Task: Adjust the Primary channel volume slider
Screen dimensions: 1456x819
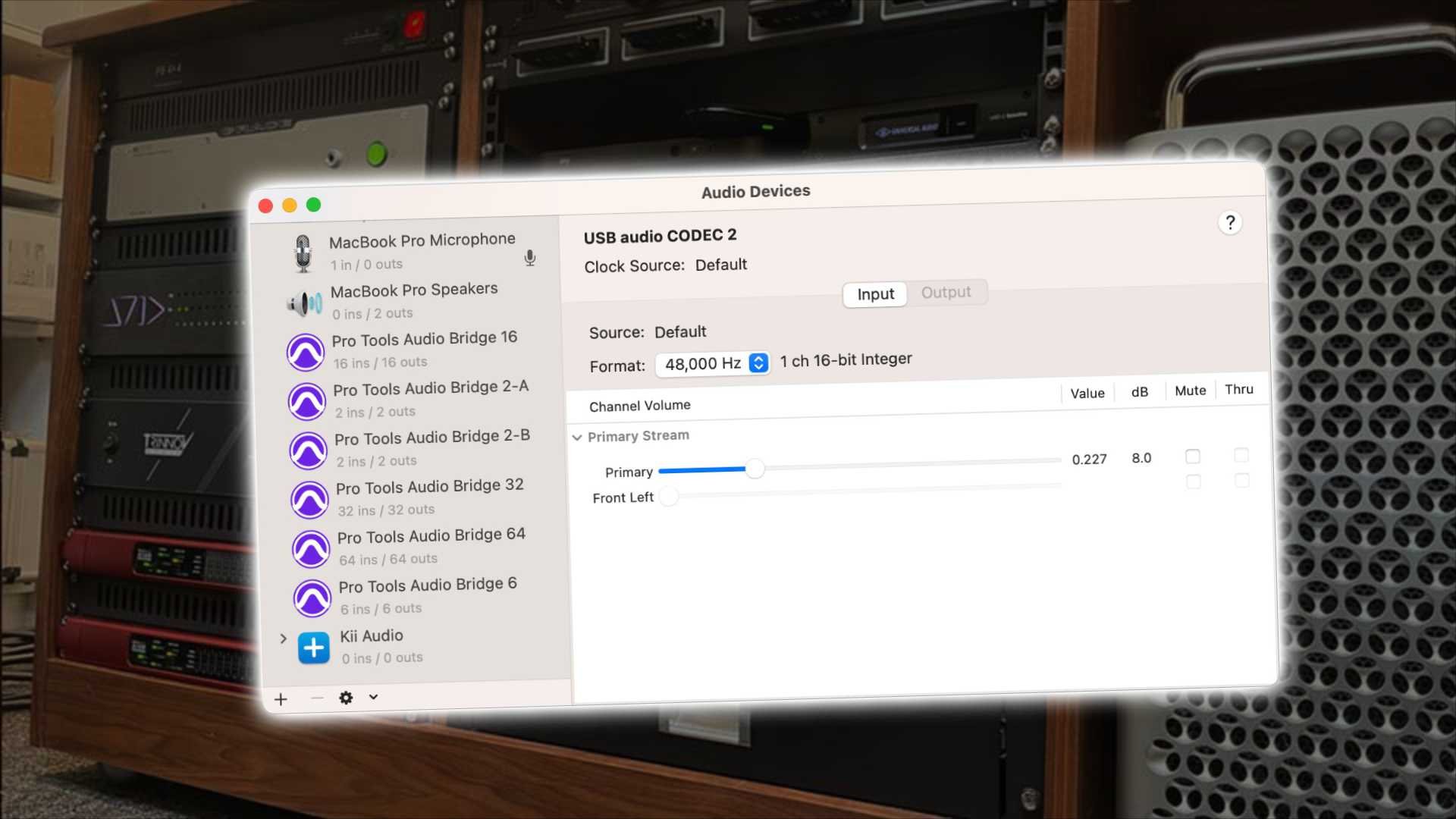Action: [x=755, y=469]
